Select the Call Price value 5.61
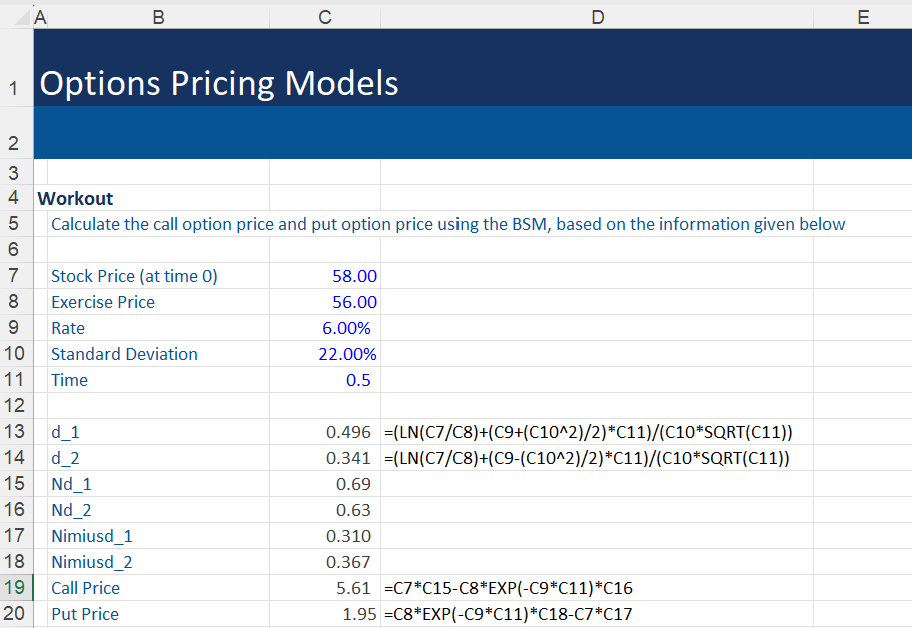The image size is (912, 628). tap(324, 588)
